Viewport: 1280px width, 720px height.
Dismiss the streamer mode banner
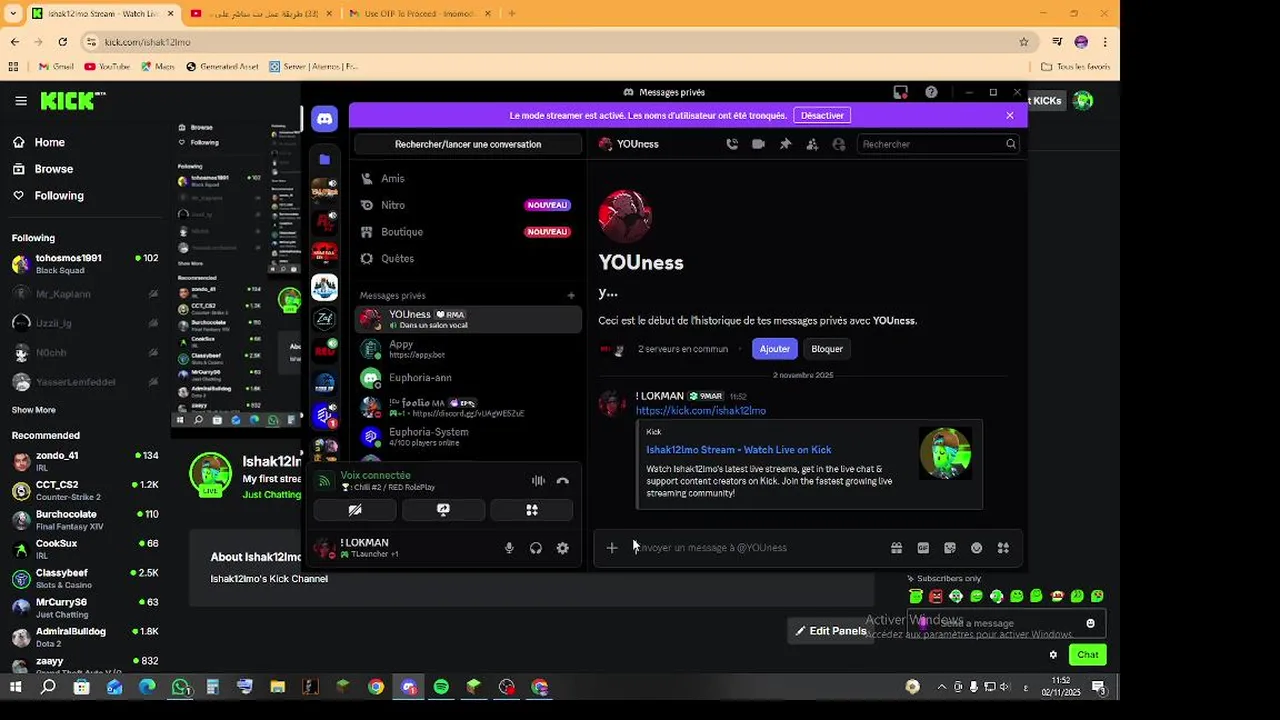pyautogui.click(x=1010, y=115)
